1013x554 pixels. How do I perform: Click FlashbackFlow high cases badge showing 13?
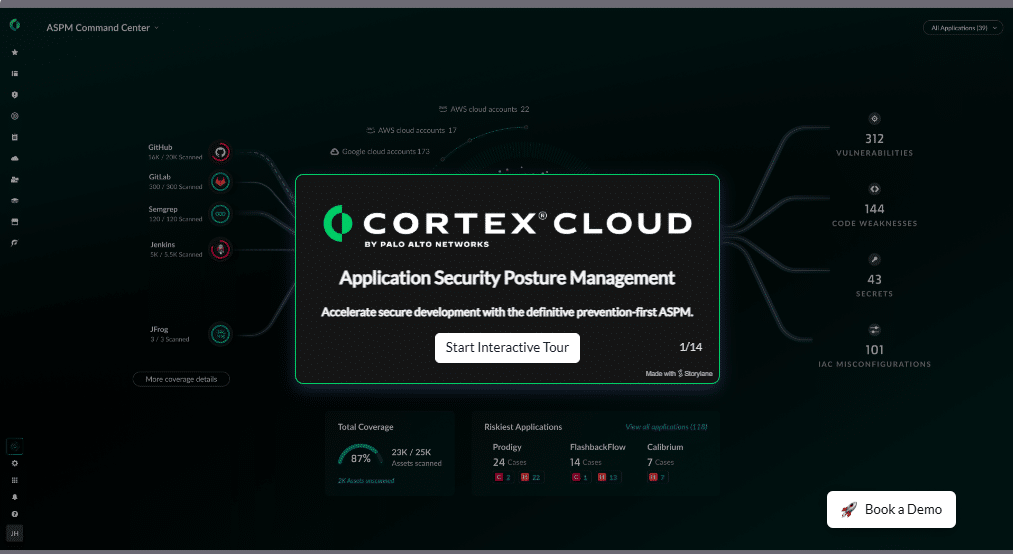click(607, 477)
